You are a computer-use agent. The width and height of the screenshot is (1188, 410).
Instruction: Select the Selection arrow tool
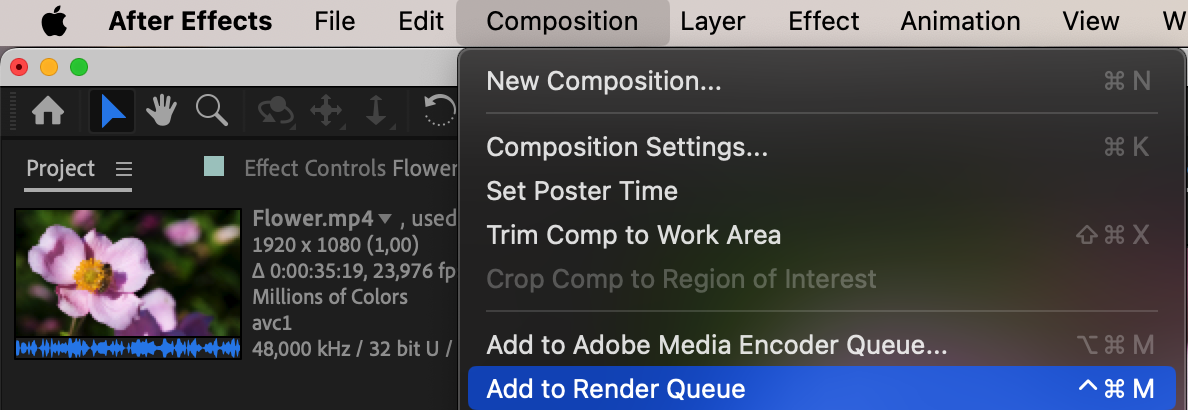pos(112,111)
